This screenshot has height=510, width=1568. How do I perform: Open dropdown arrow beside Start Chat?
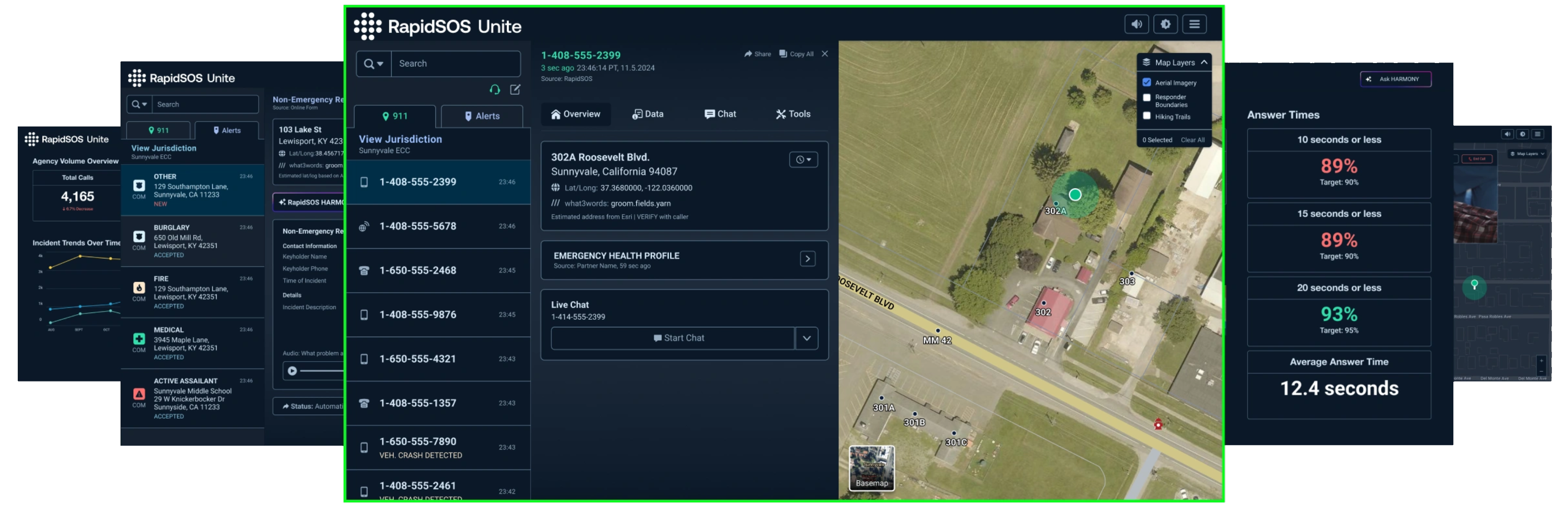tap(806, 338)
